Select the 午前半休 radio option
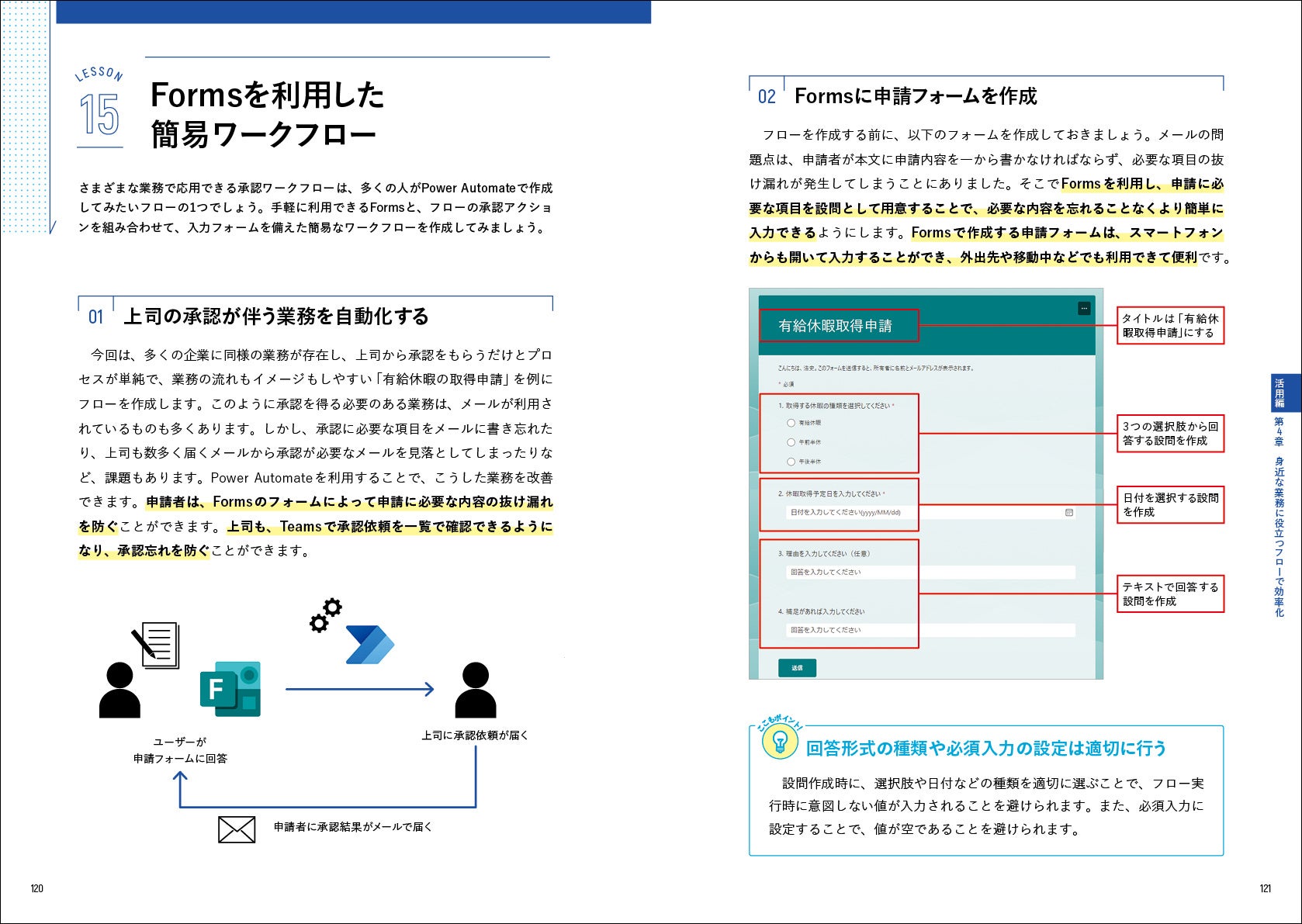The image size is (1302, 924). point(791,442)
